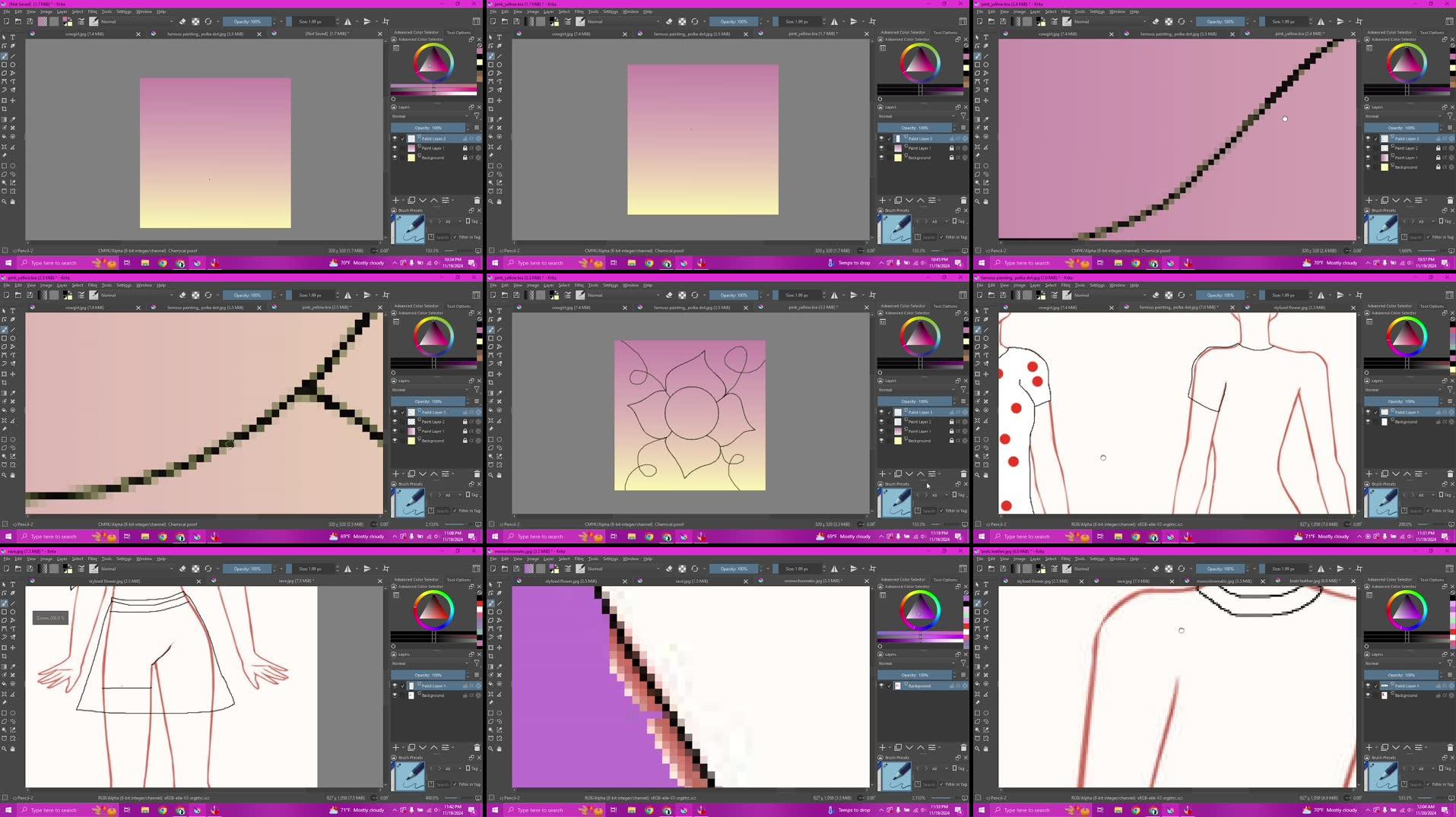This screenshot has width=1456, height=817.
Task: Select the Transform tool in the polka dot figure window
Action: [978, 374]
